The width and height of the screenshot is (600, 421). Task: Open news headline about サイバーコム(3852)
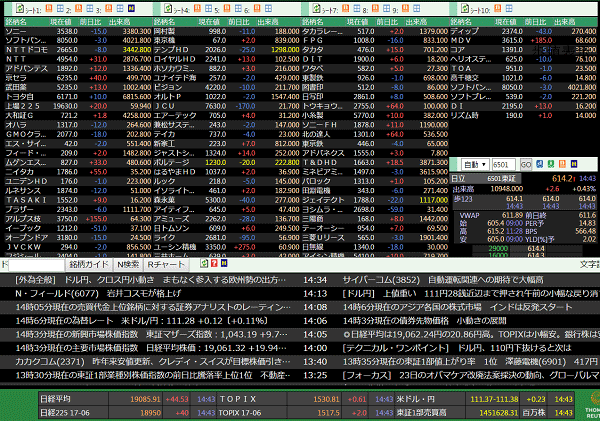point(443,280)
